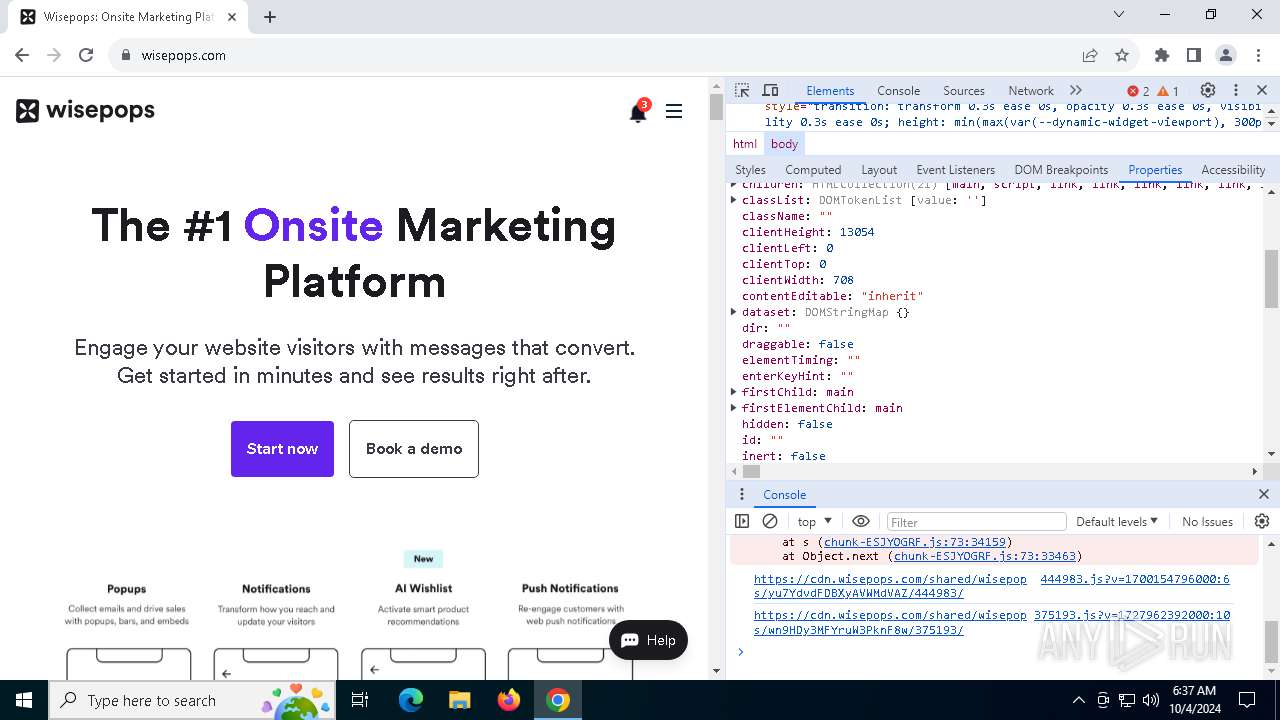Open File Explorer from the taskbar
This screenshot has width=1280, height=720.
click(x=460, y=700)
